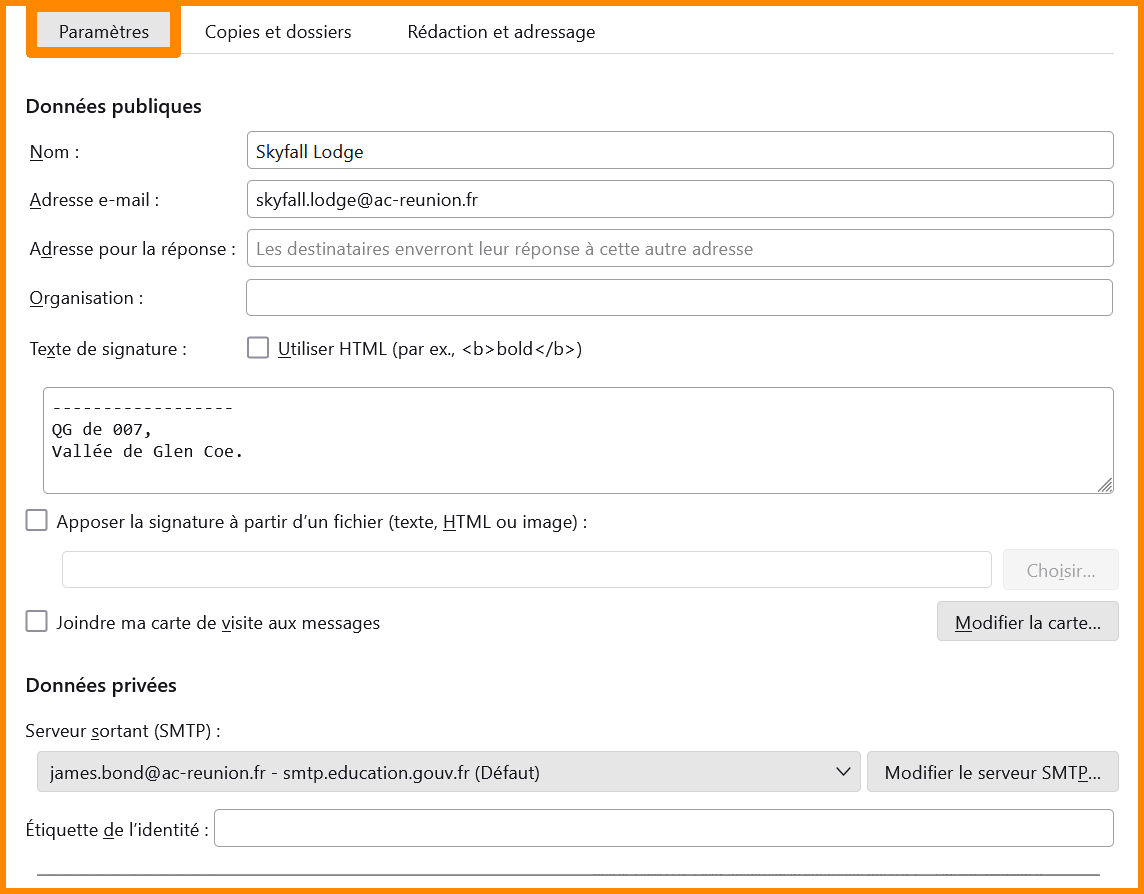Switch to the Paramètres tab
Screen dimensions: 1144x894
104,32
